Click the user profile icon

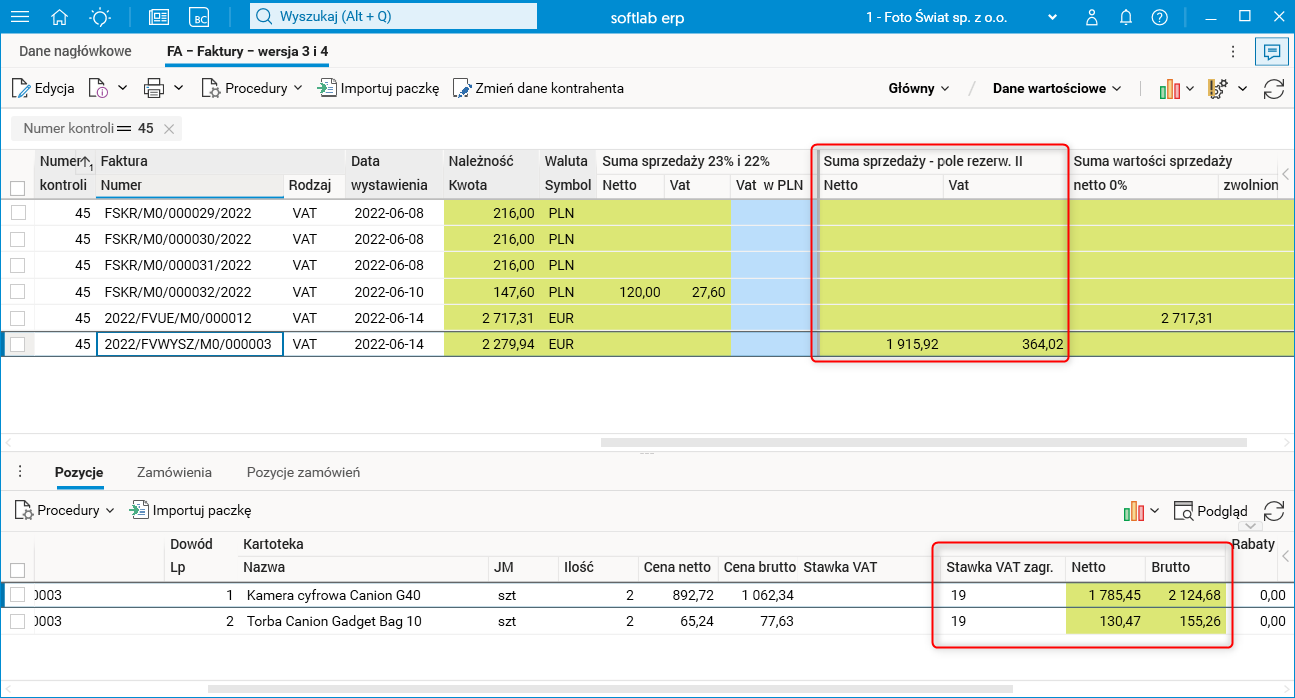point(1092,17)
